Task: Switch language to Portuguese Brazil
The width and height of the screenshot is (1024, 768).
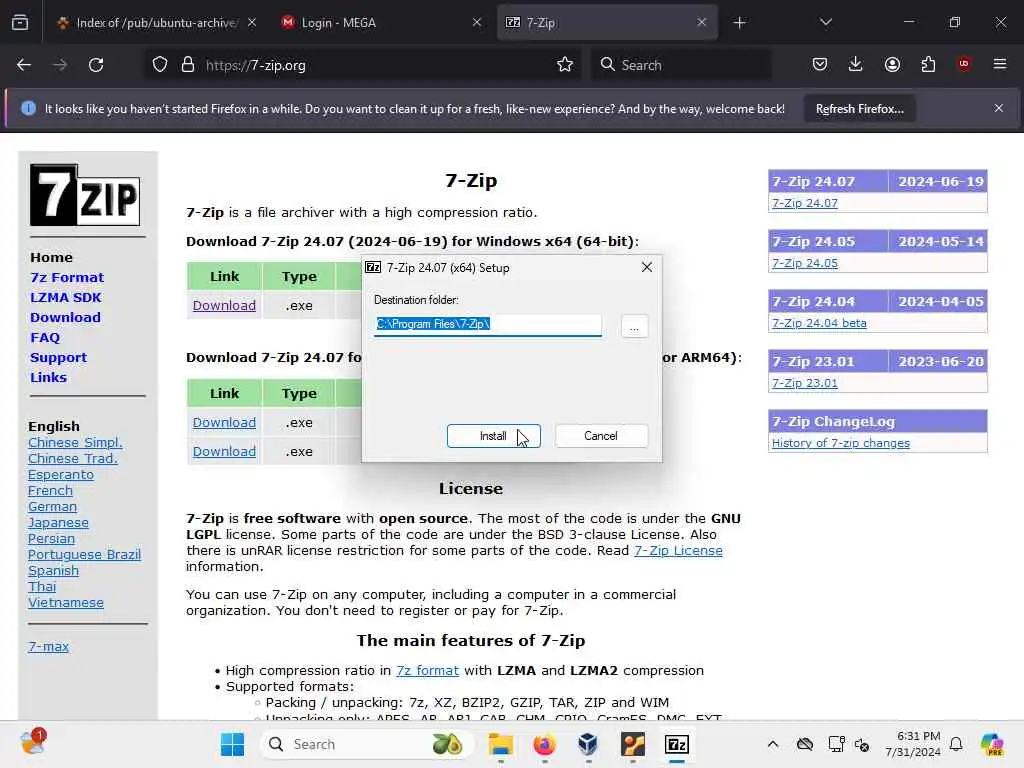Action: (84, 554)
